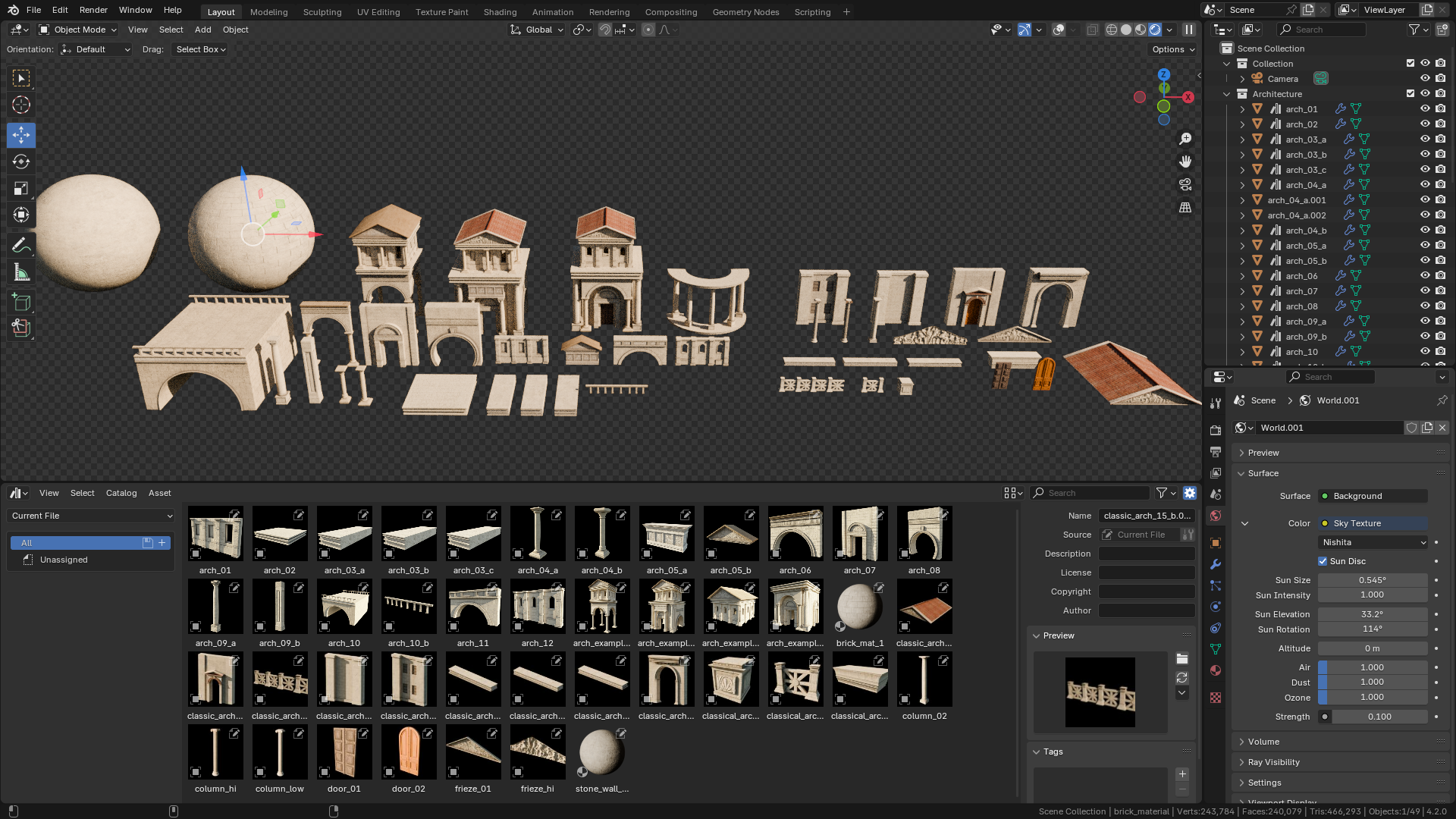
Task: Select the Move tool in the toolbar
Action: click(20, 135)
